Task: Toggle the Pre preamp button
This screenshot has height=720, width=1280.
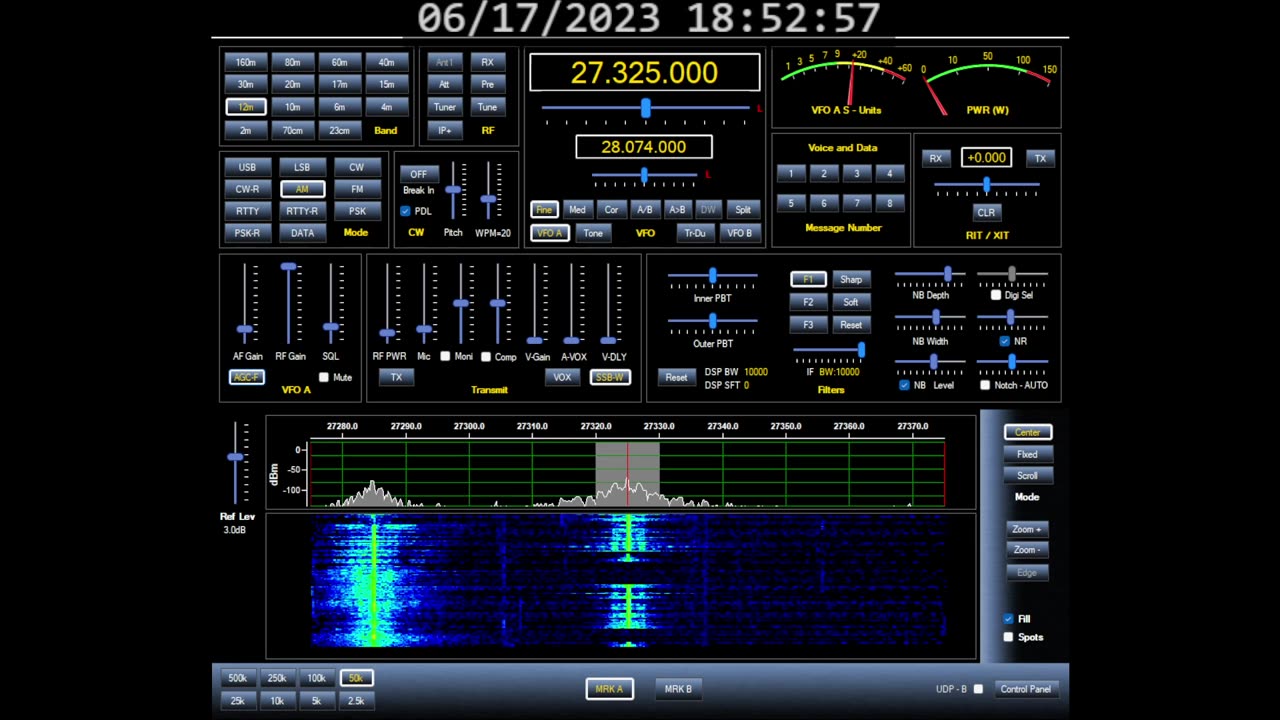Action: (487, 84)
